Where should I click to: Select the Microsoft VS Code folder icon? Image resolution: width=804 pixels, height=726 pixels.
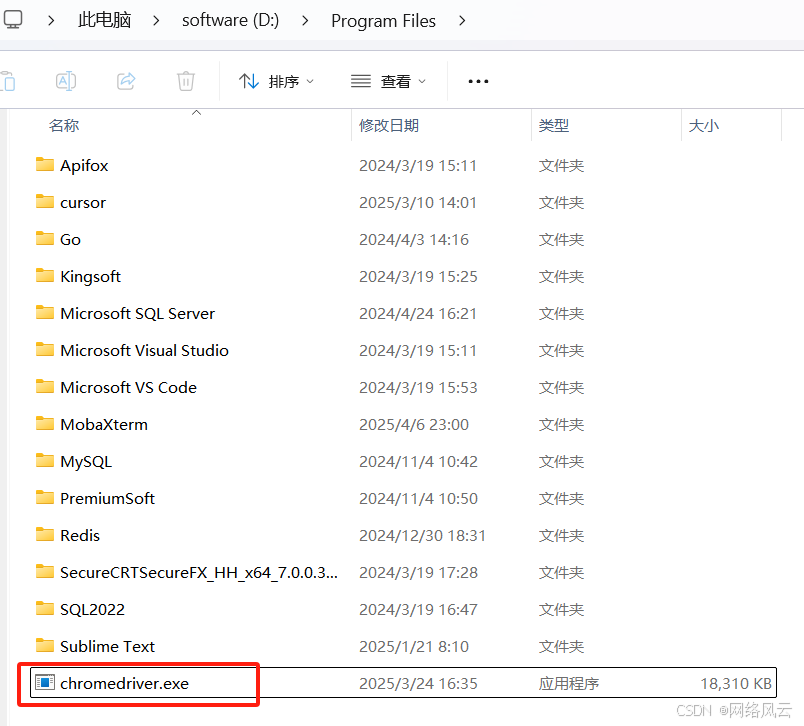[x=45, y=386]
